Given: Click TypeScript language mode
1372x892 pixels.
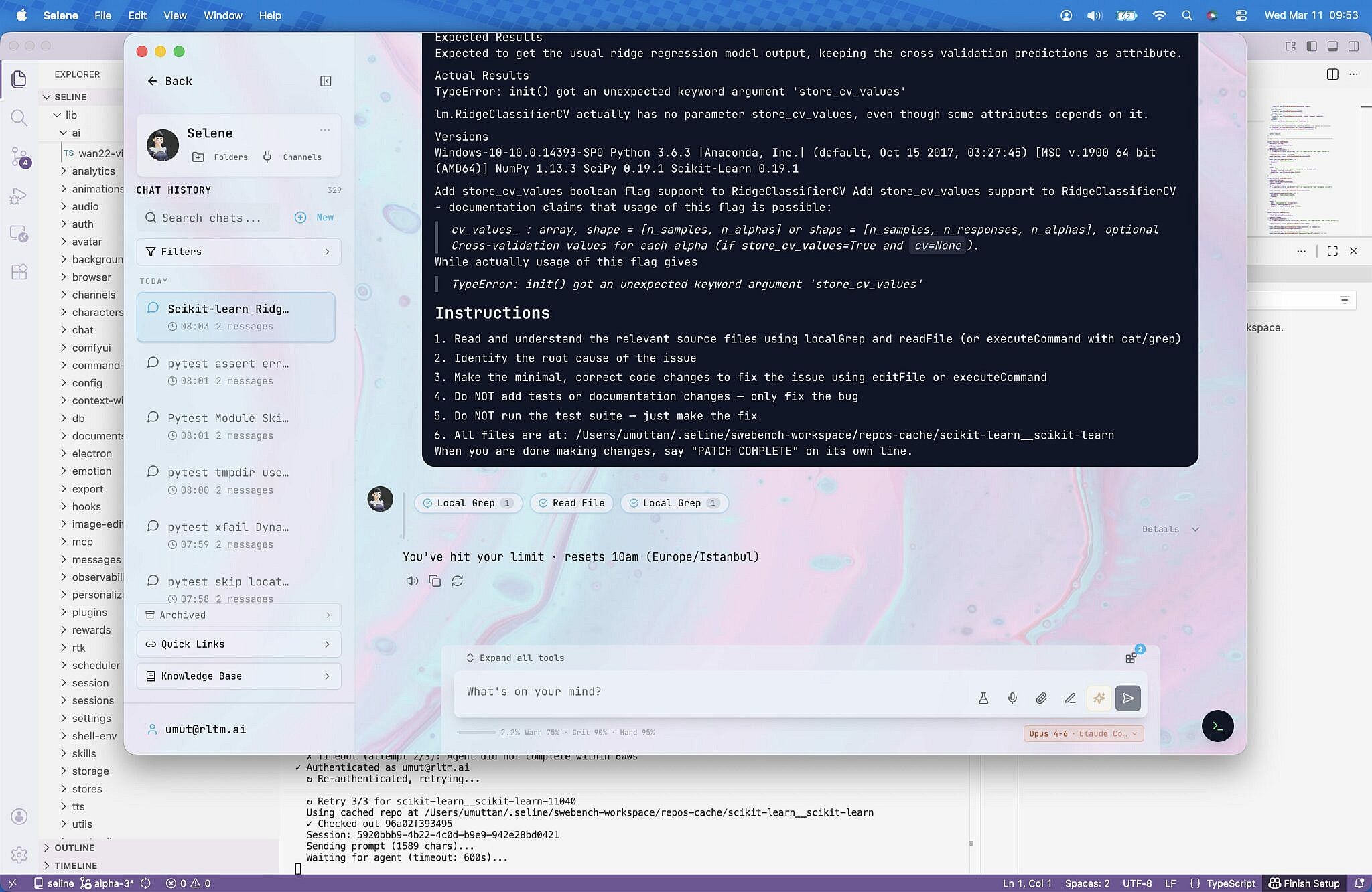Looking at the screenshot, I should pyautogui.click(x=1231, y=883).
